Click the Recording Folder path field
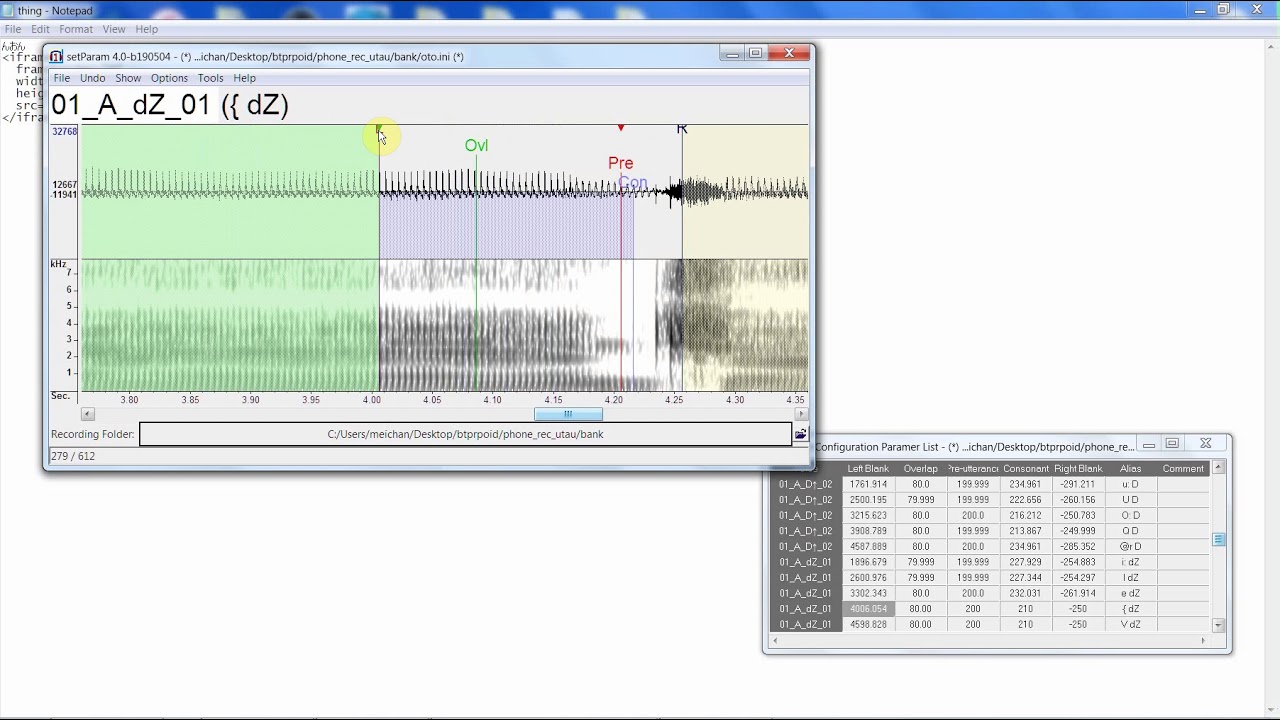The width and height of the screenshot is (1280, 720). click(465, 434)
